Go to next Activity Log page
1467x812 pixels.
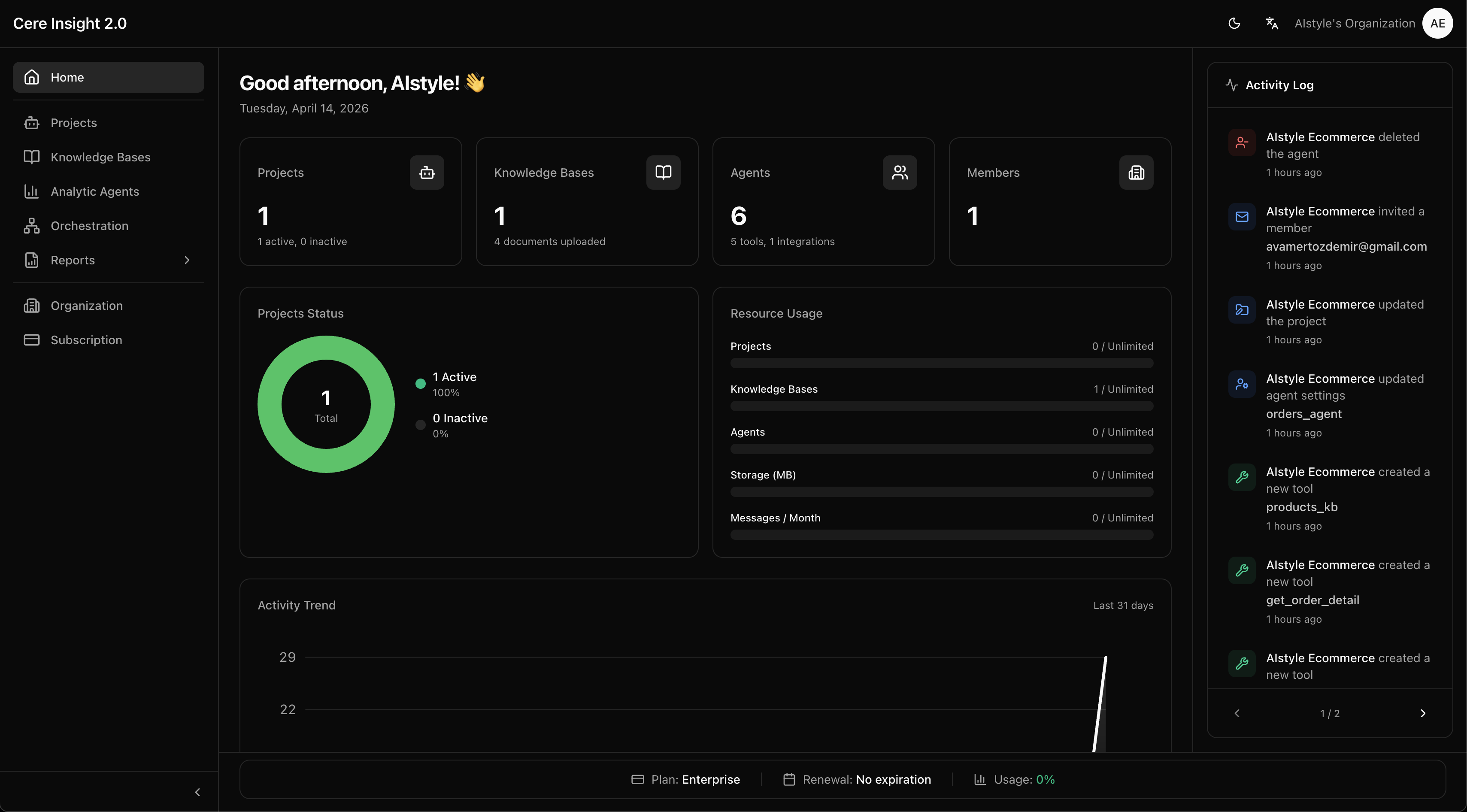(x=1423, y=713)
